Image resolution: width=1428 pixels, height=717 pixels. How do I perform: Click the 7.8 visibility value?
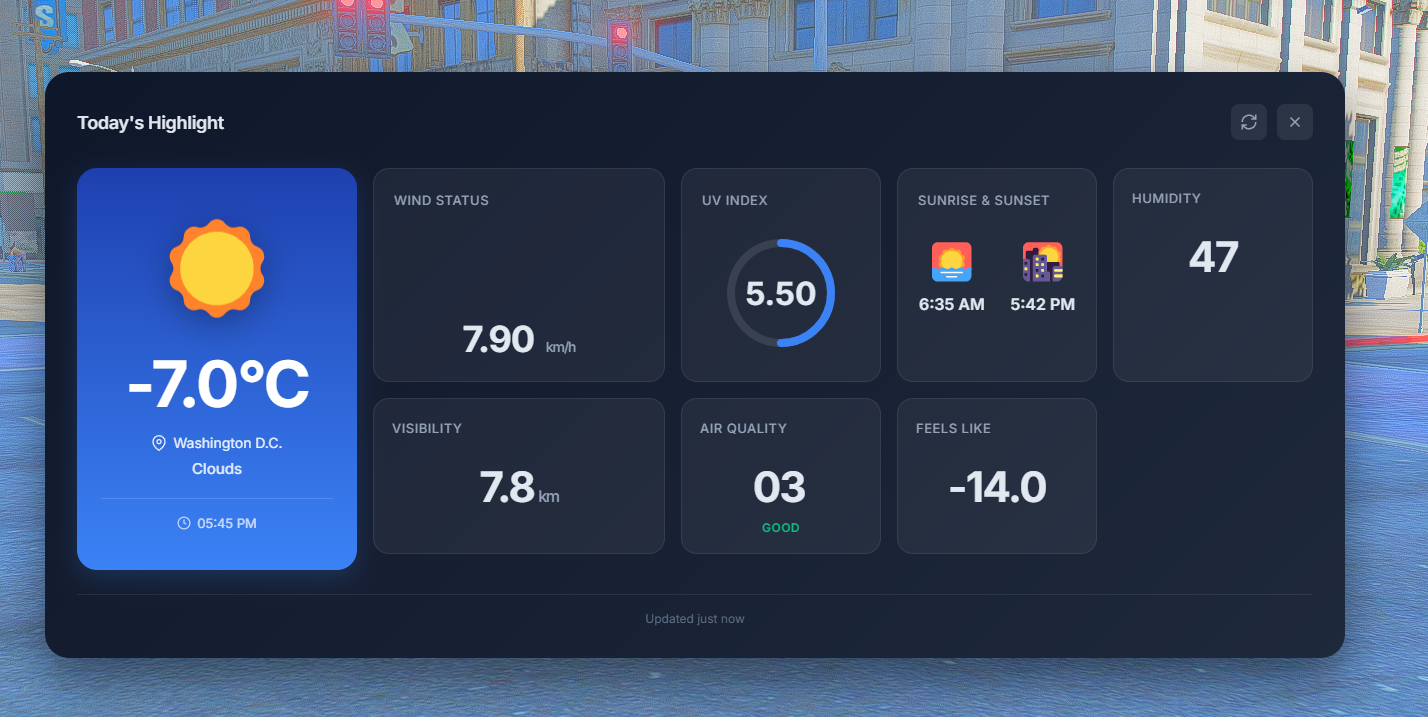507,488
